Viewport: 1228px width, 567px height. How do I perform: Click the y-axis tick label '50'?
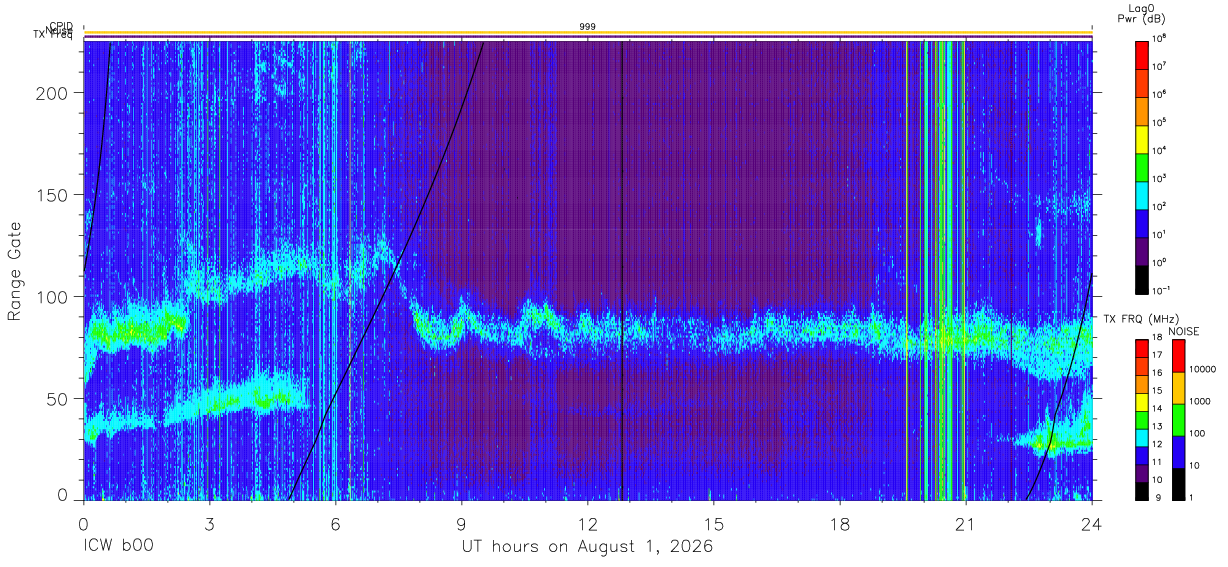(57, 399)
